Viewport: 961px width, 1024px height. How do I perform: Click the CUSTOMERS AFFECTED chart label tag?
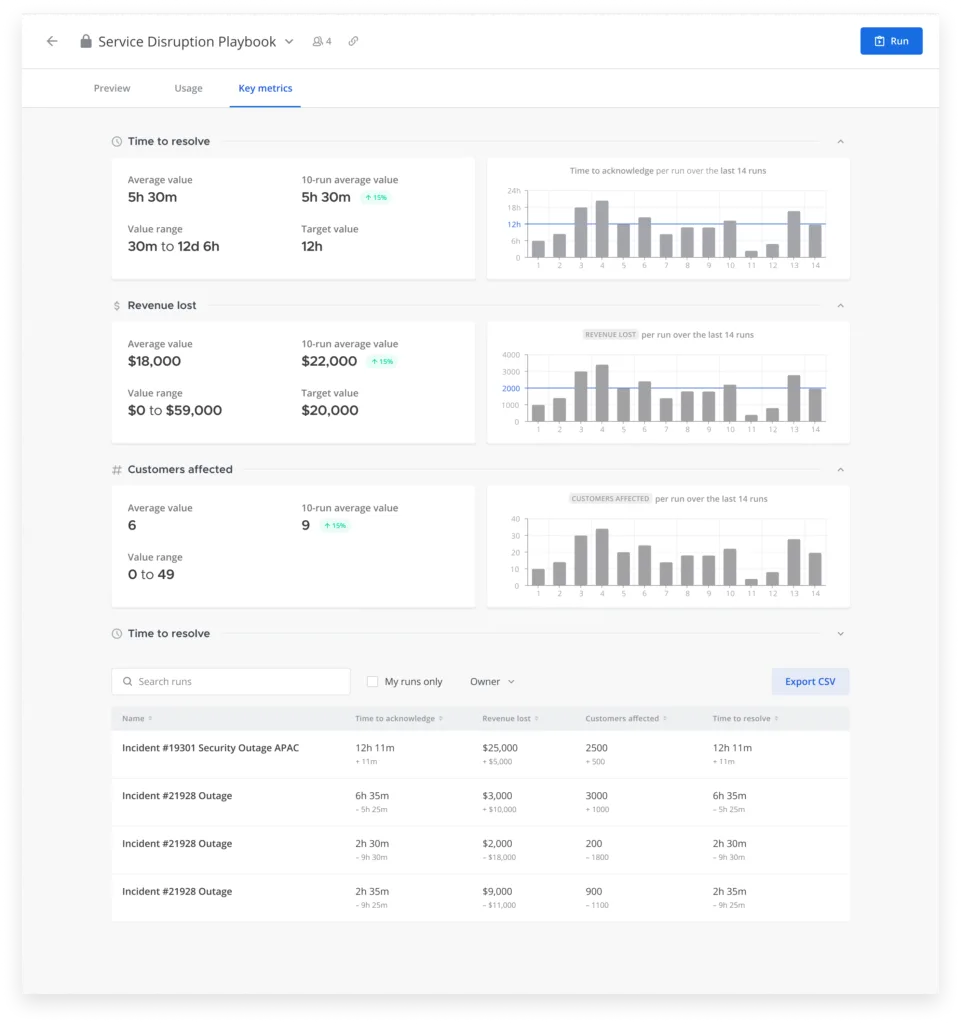click(610, 498)
